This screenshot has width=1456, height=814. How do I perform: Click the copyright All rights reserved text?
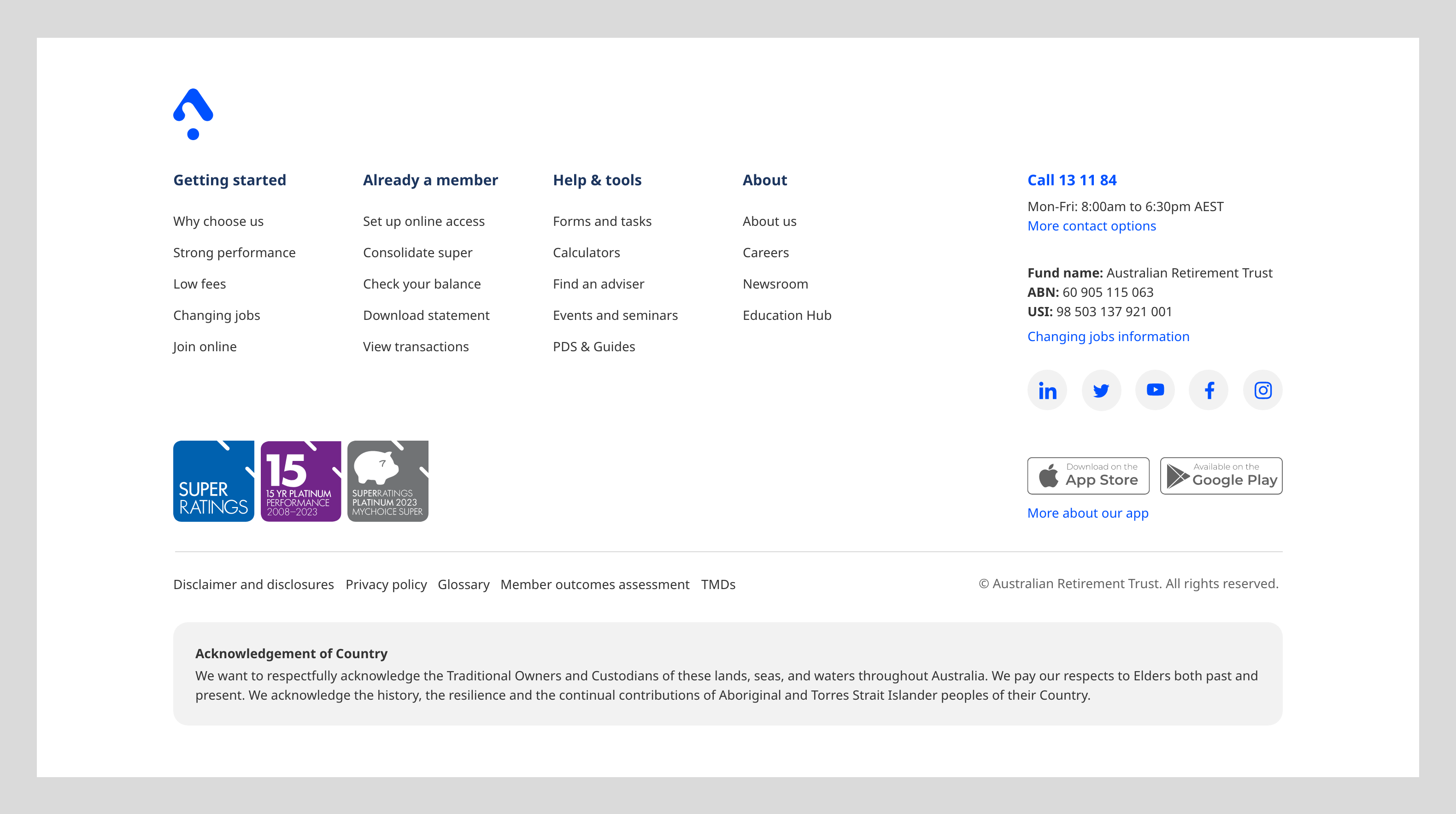coord(1128,584)
